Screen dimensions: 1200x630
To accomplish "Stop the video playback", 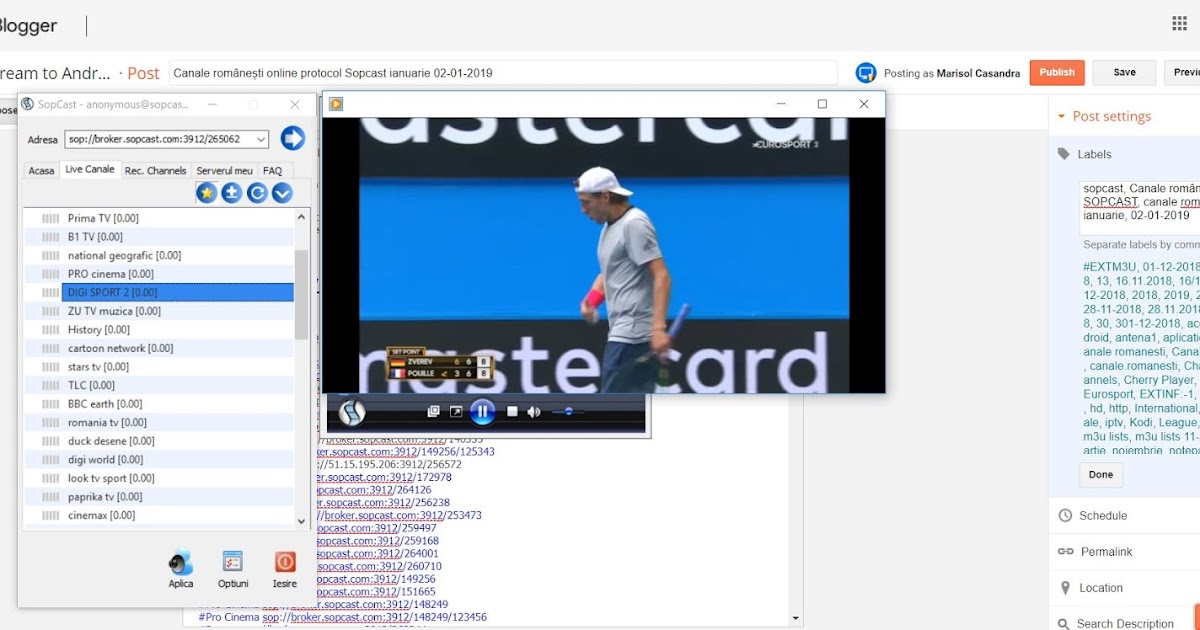I will point(512,411).
